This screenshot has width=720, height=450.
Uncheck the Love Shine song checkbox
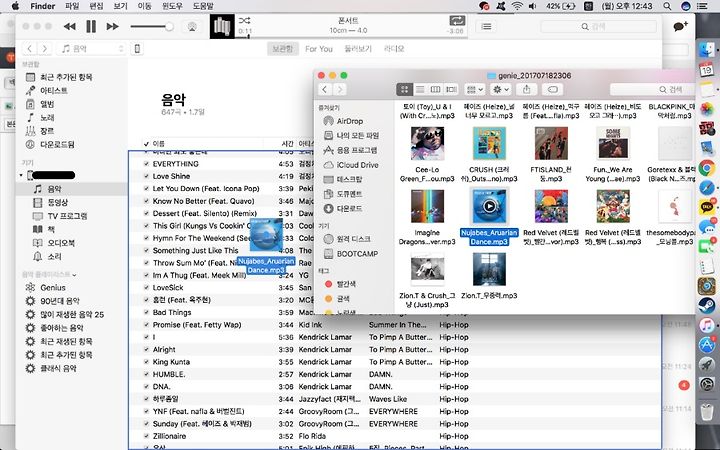146,176
